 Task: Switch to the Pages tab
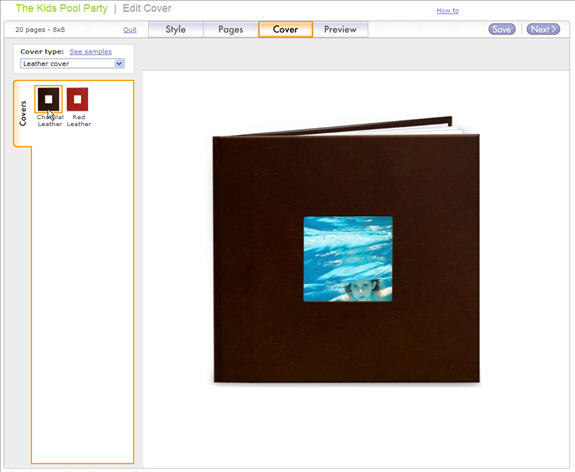point(231,29)
